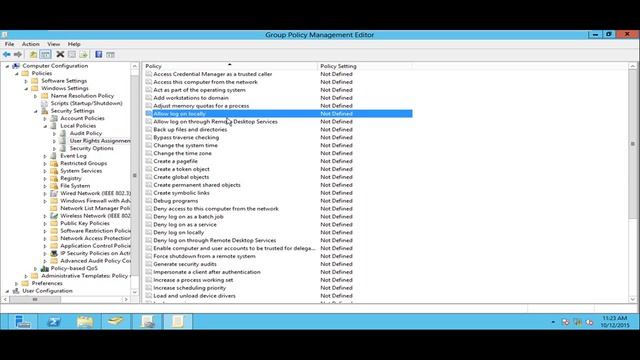Select the 'Allow log on locally' policy

pos(278,113)
